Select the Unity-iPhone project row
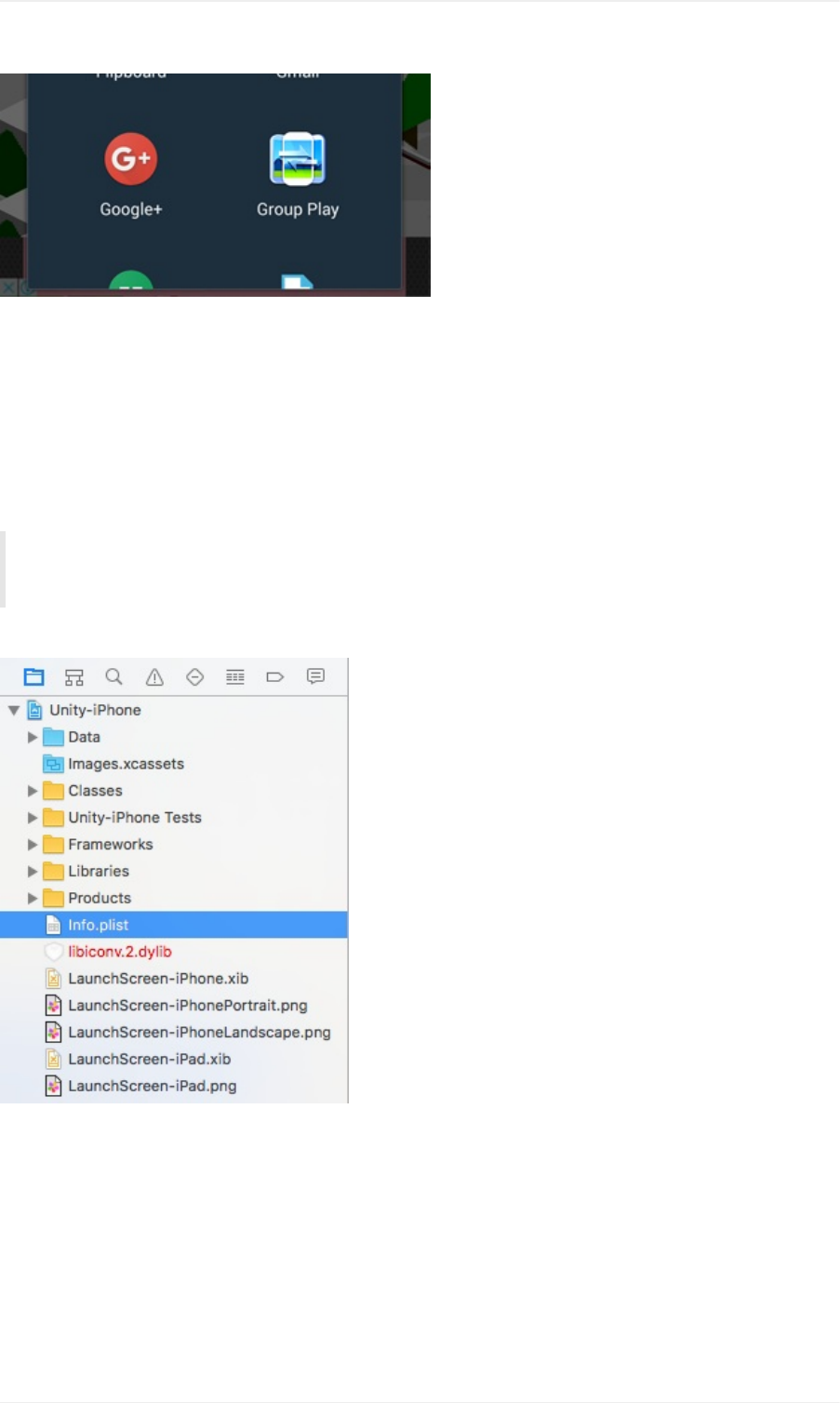The image size is (840, 1403). pyautogui.click(x=174, y=710)
